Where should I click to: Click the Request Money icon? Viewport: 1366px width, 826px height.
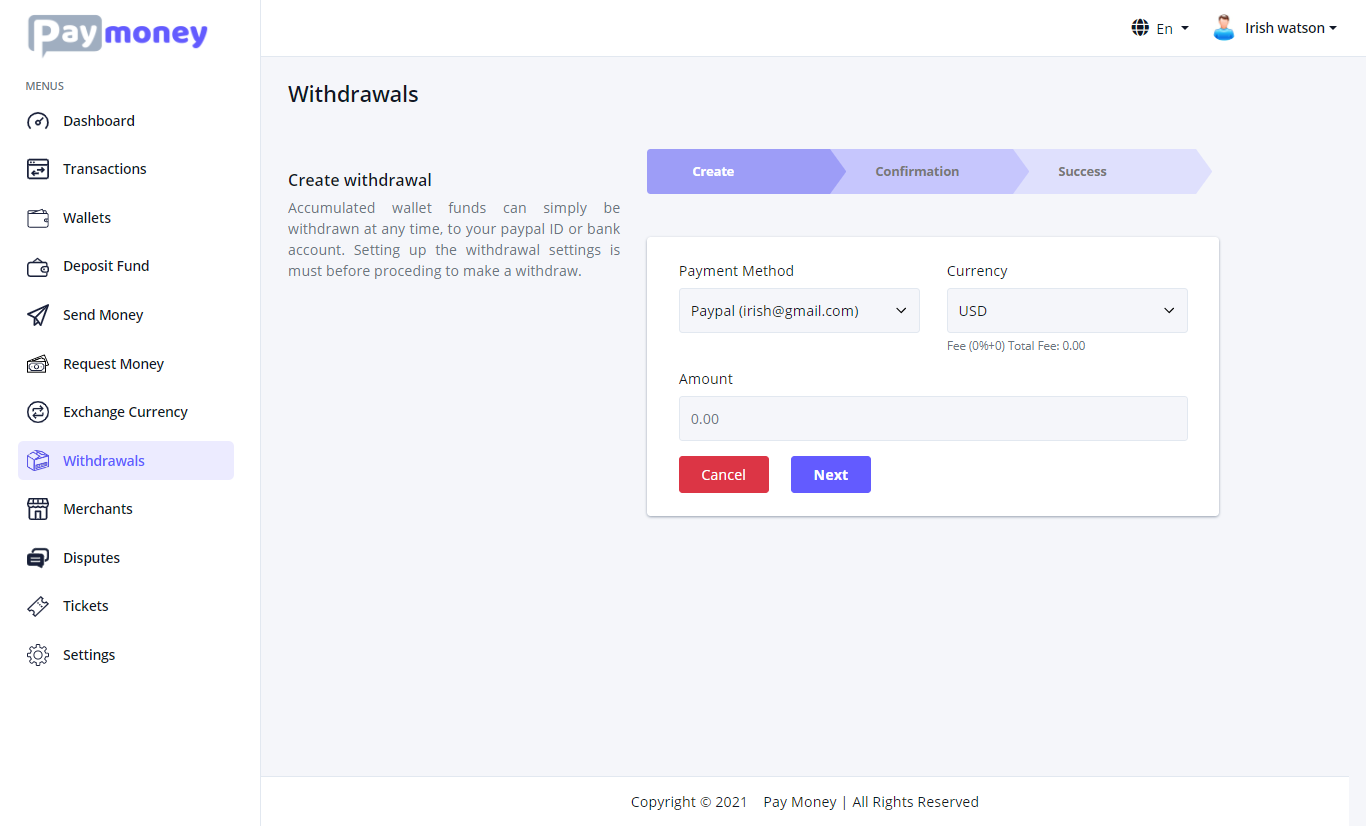37,363
